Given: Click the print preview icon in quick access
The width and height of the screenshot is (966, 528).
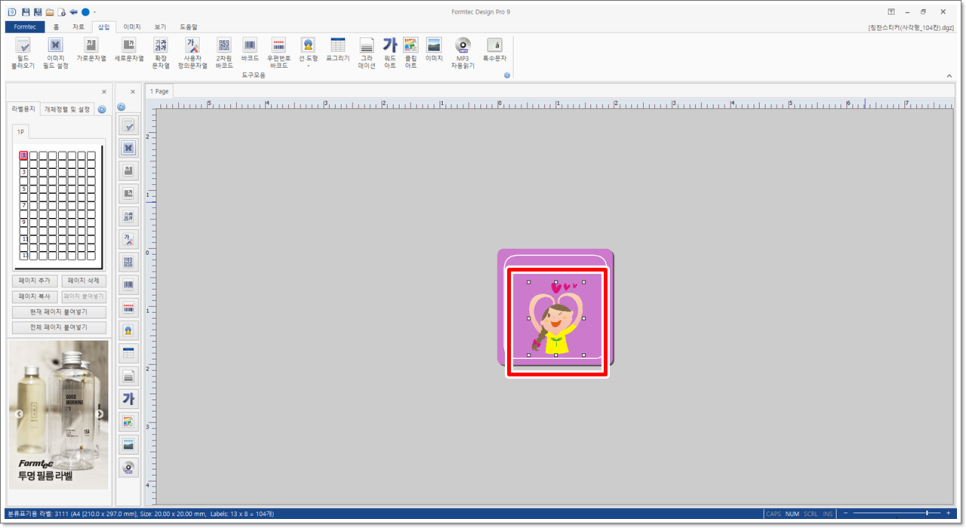Looking at the screenshot, I should [x=62, y=12].
